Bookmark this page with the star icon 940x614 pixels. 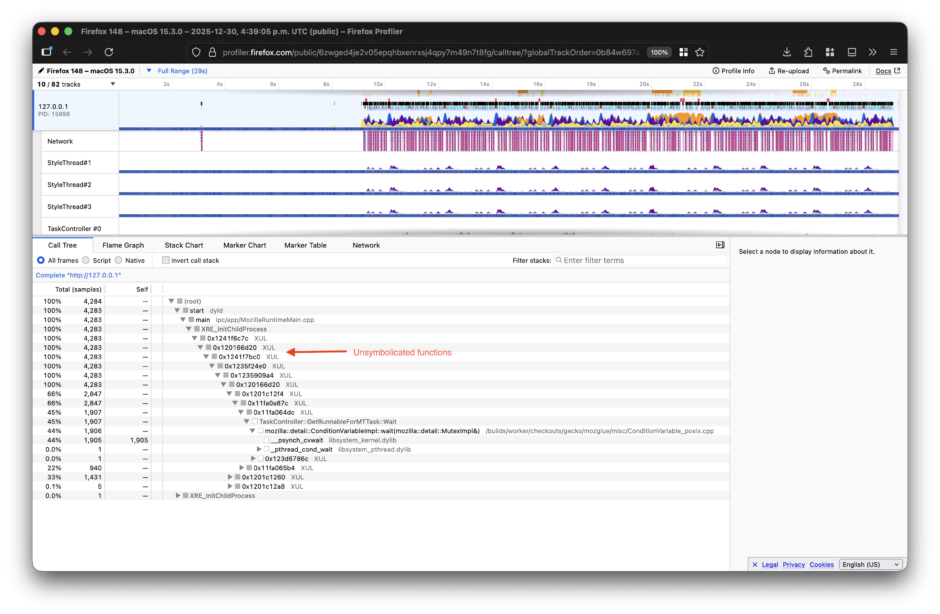(x=700, y=52)
